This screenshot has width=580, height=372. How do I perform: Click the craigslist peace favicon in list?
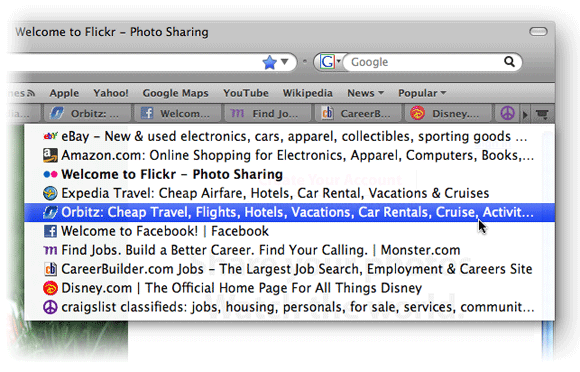click(x=50, y=307)
